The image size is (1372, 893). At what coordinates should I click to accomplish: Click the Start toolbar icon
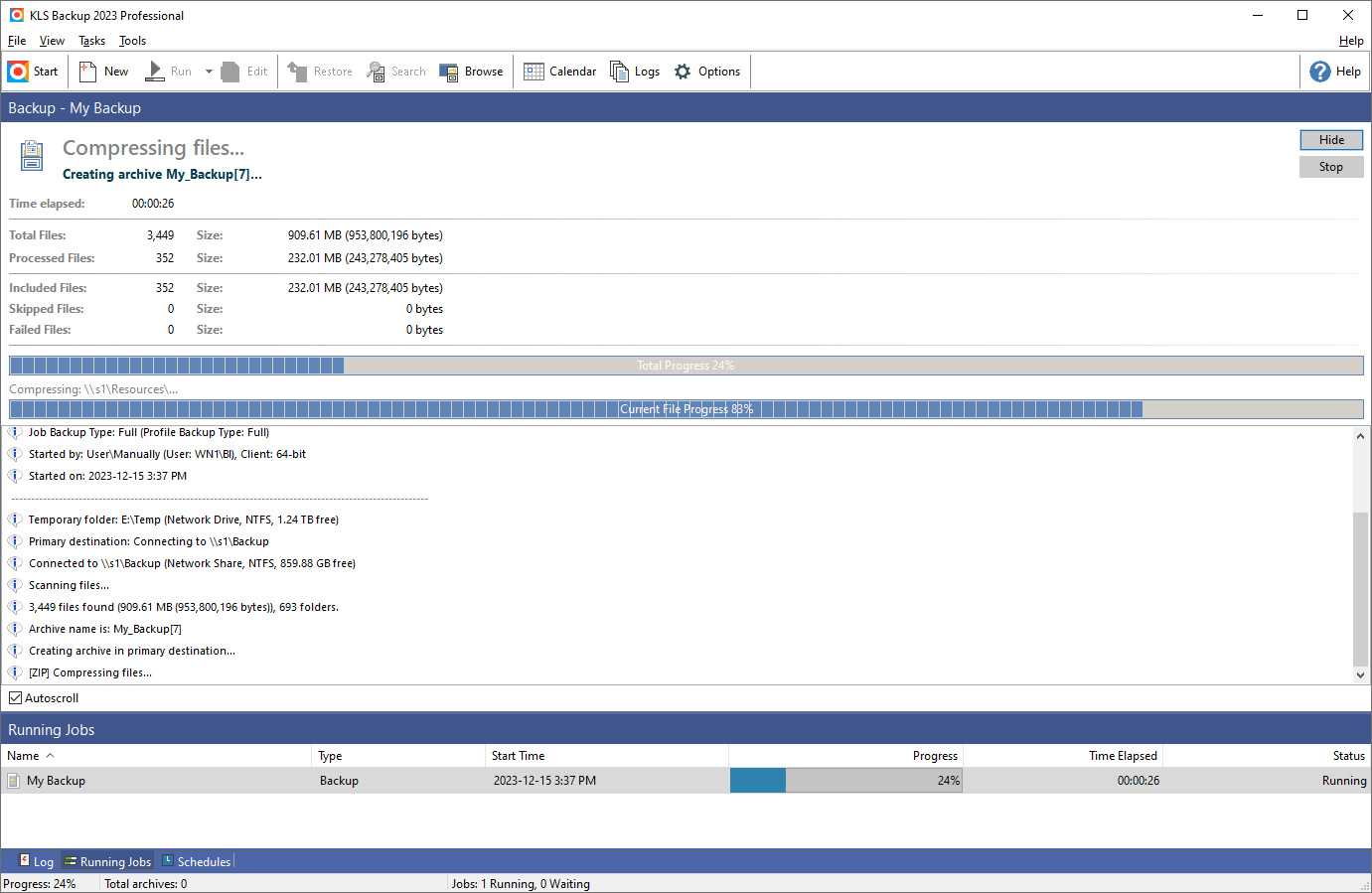[x=18, y=72]
